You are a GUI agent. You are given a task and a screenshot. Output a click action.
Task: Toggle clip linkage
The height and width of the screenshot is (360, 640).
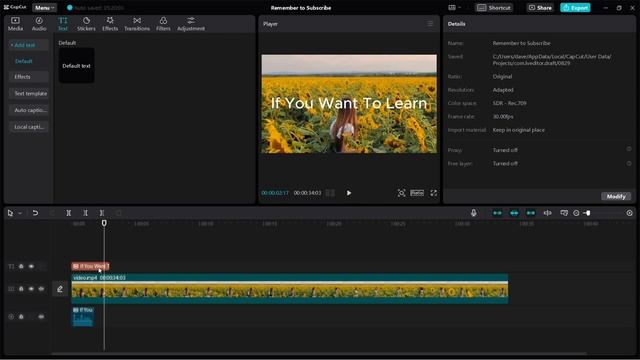tap(531, 213)
